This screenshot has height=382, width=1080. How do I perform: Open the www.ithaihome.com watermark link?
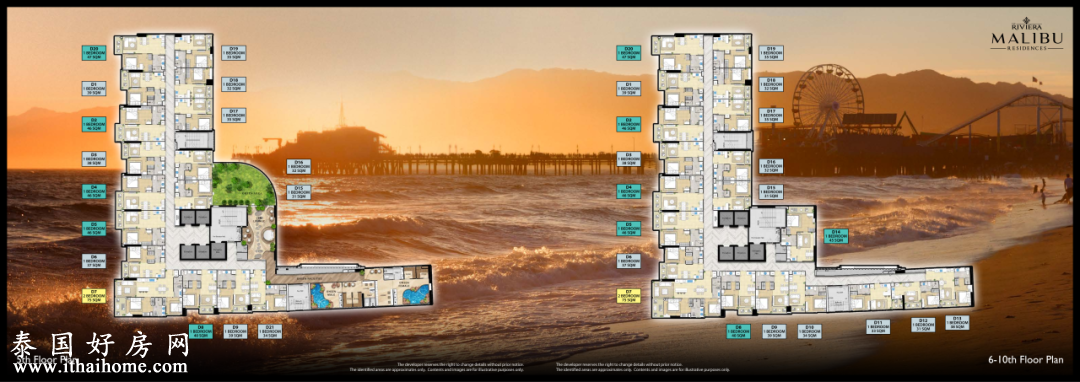coord(100,367)
